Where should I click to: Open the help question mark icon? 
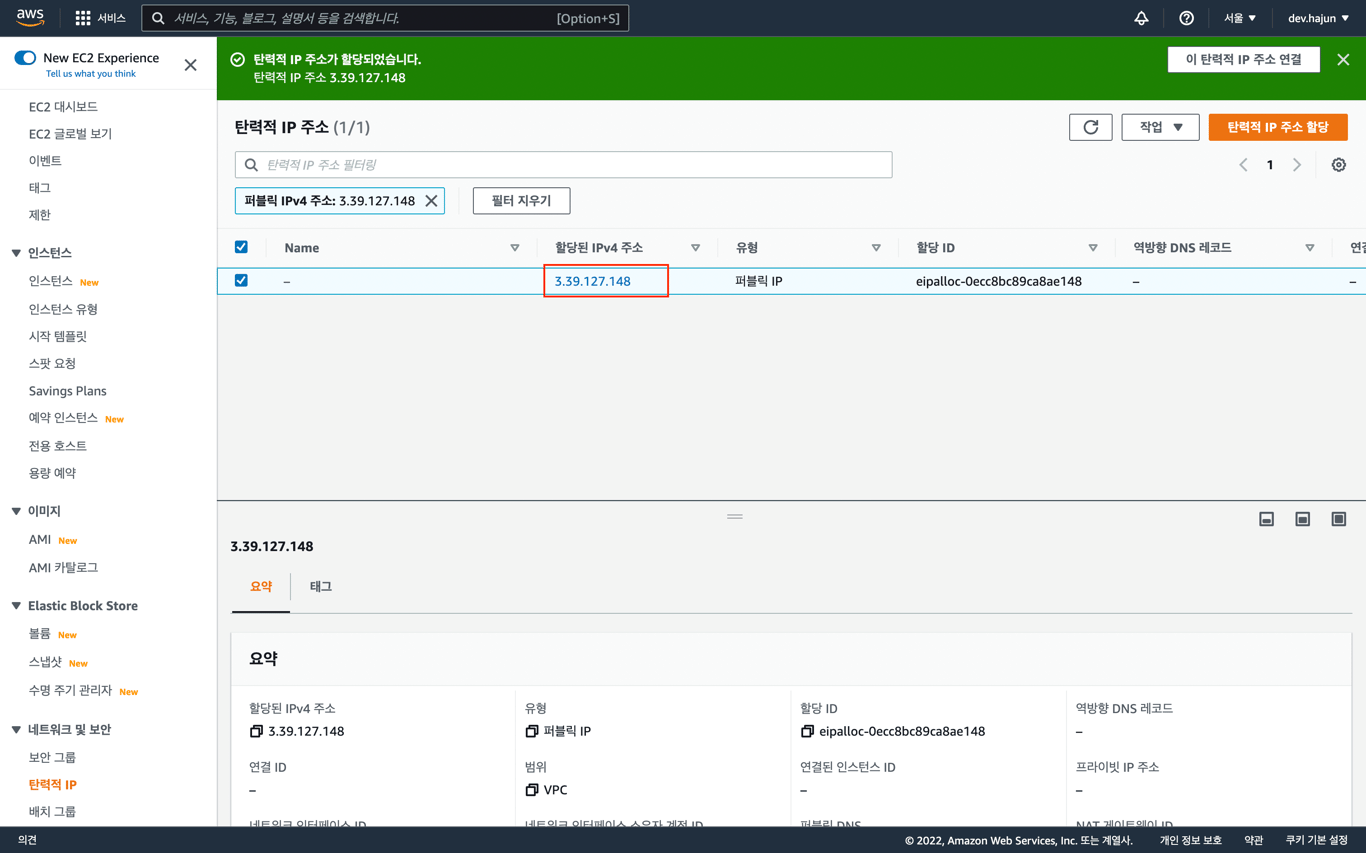(x=1186, y=18)
